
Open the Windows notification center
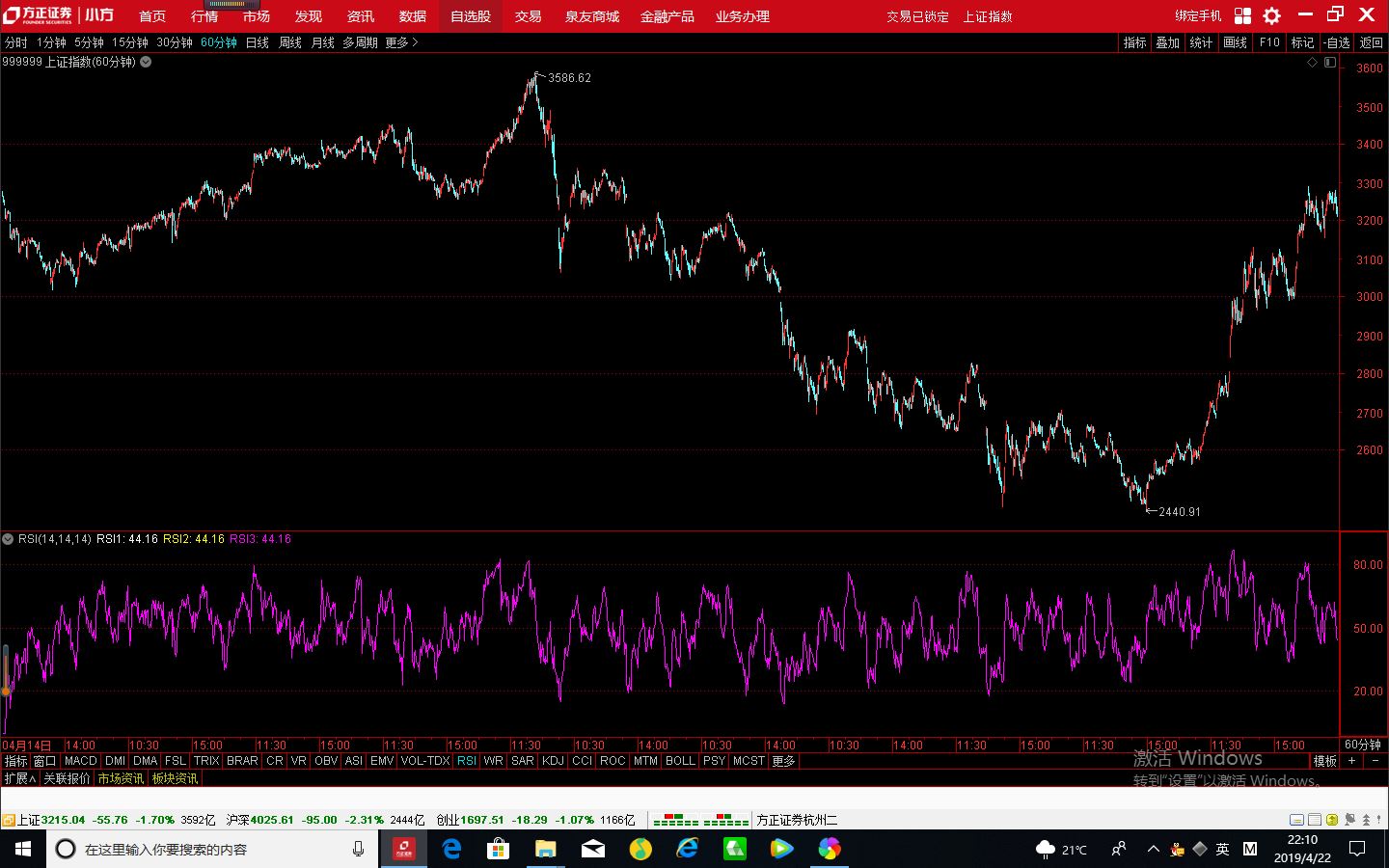click(x=1357, y=849)
